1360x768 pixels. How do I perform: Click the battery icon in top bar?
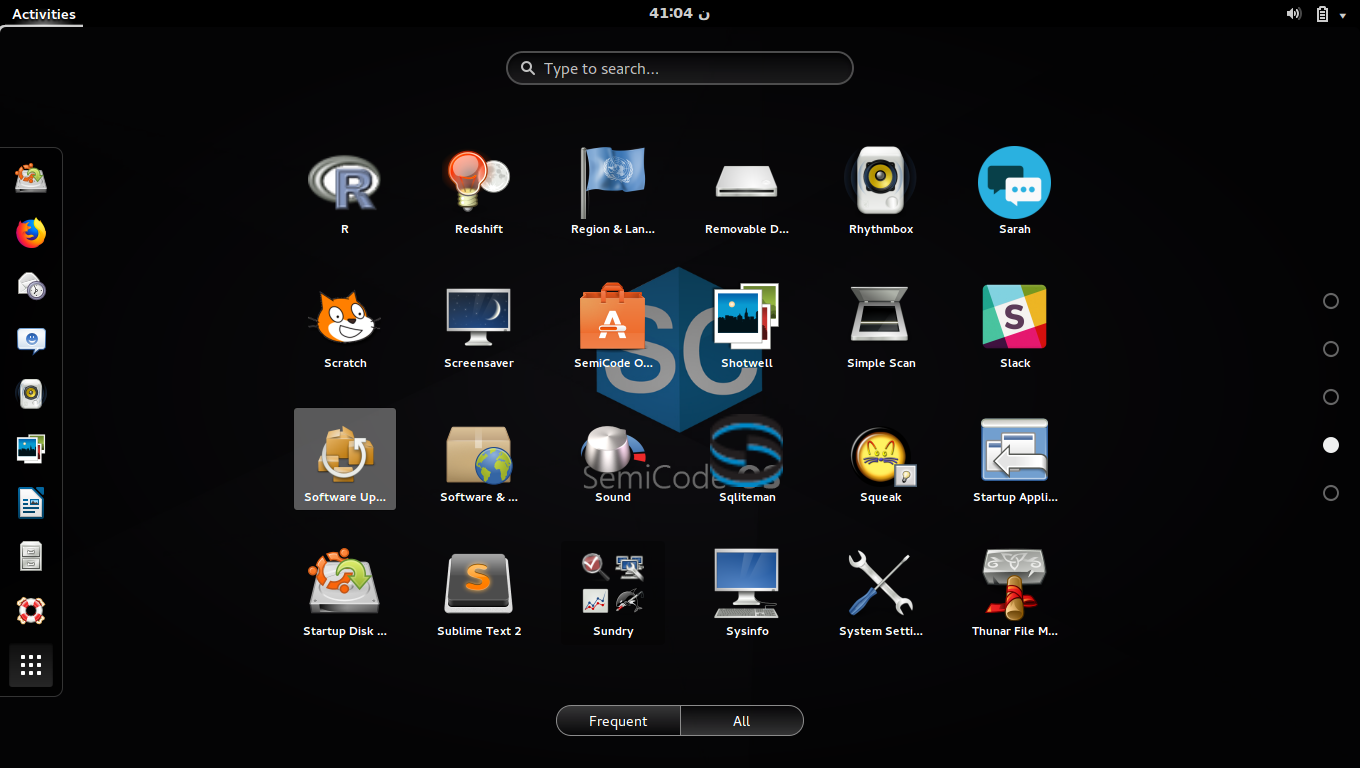coord(1322,13)
